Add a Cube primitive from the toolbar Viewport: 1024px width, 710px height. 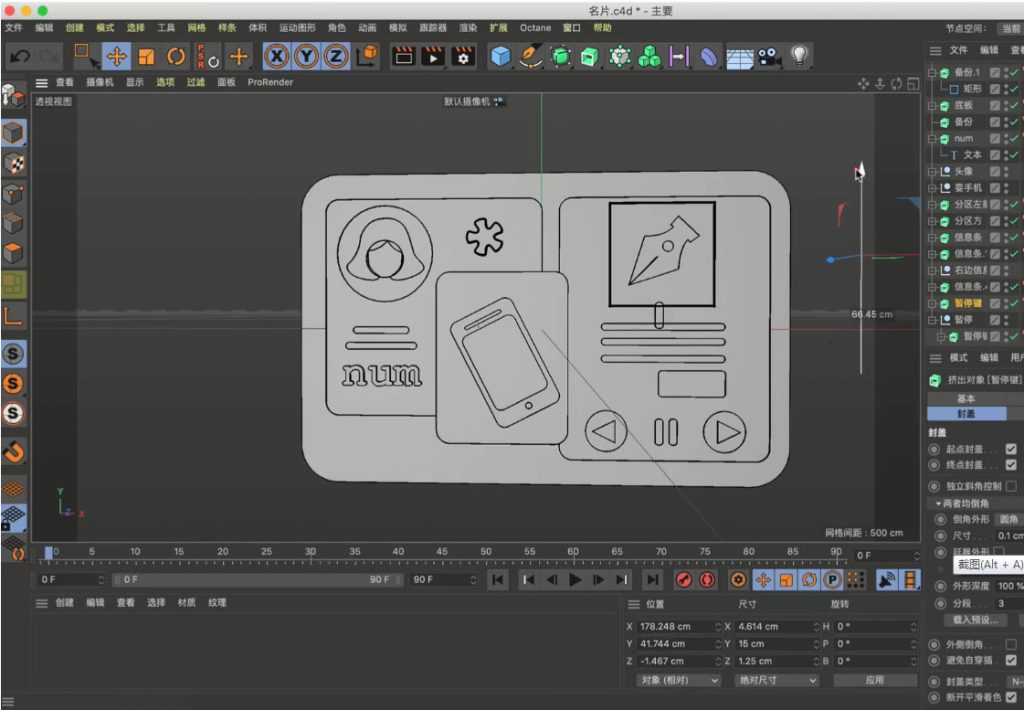point(500,57)
